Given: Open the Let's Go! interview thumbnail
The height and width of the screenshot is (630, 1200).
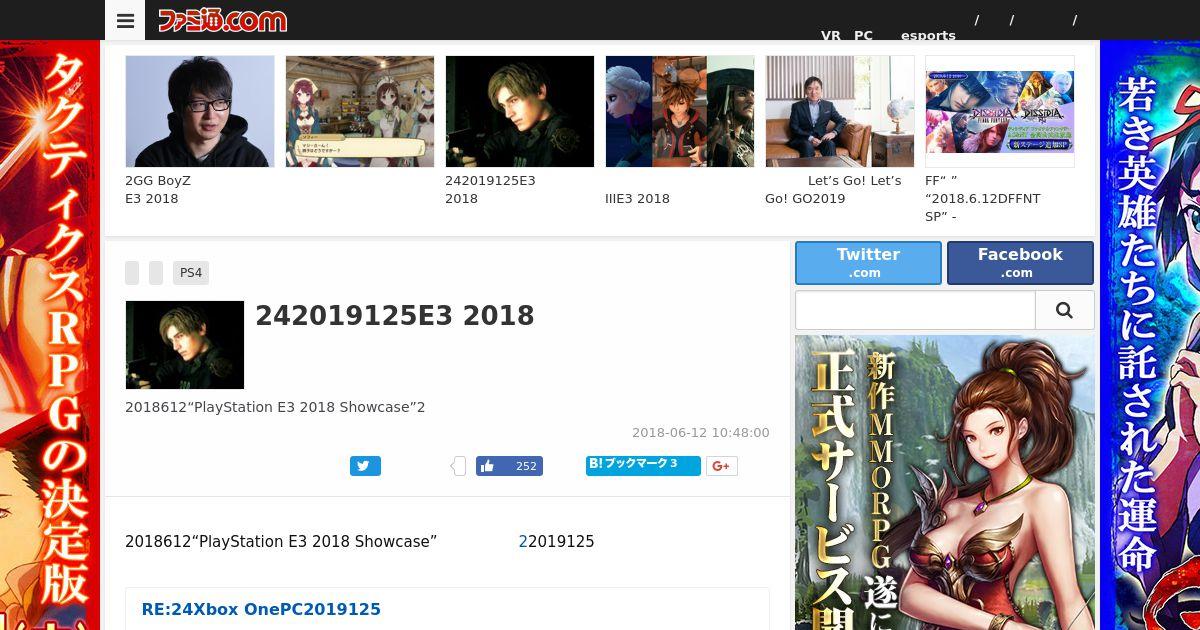Looking at the screenshot, I should pos(840,111).
